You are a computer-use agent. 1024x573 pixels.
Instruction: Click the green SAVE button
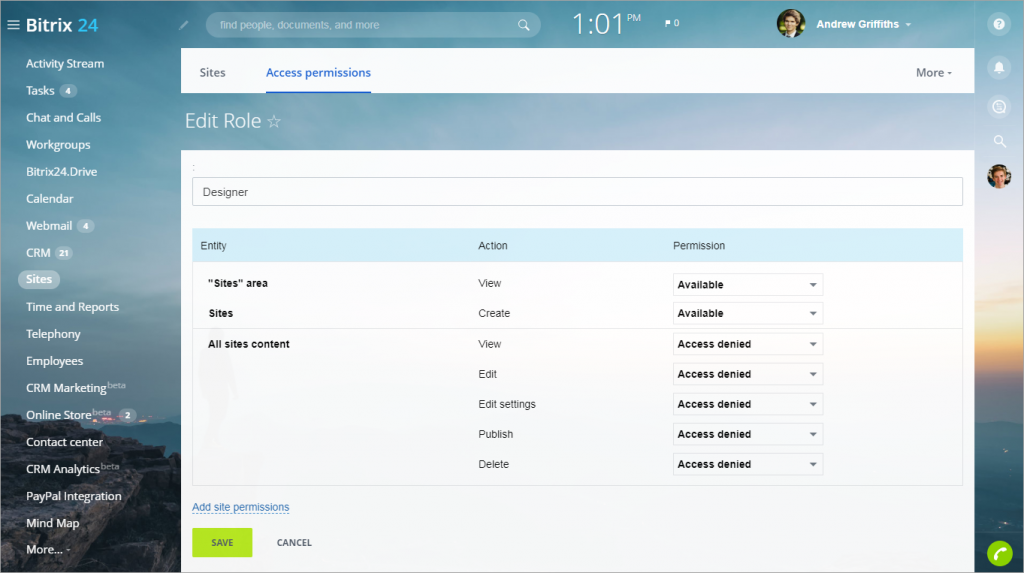click(222, 542)
